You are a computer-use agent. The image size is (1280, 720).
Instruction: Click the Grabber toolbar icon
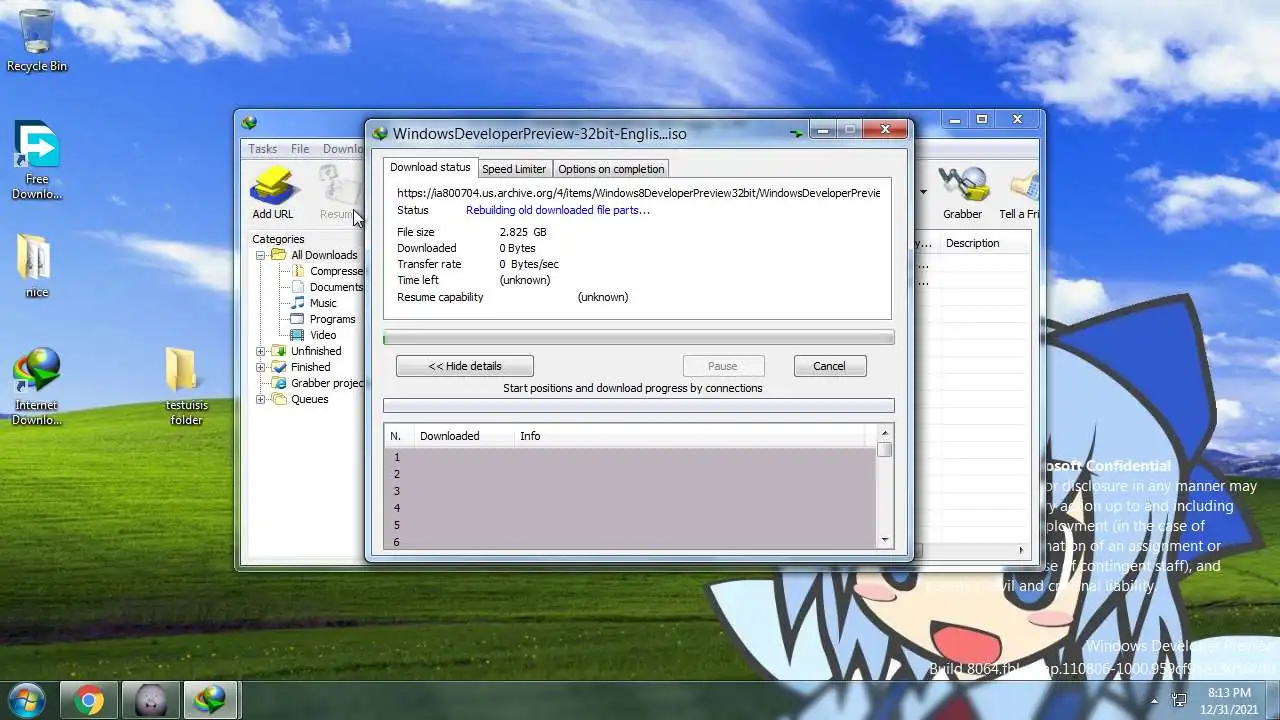click(x=962, y=192)
